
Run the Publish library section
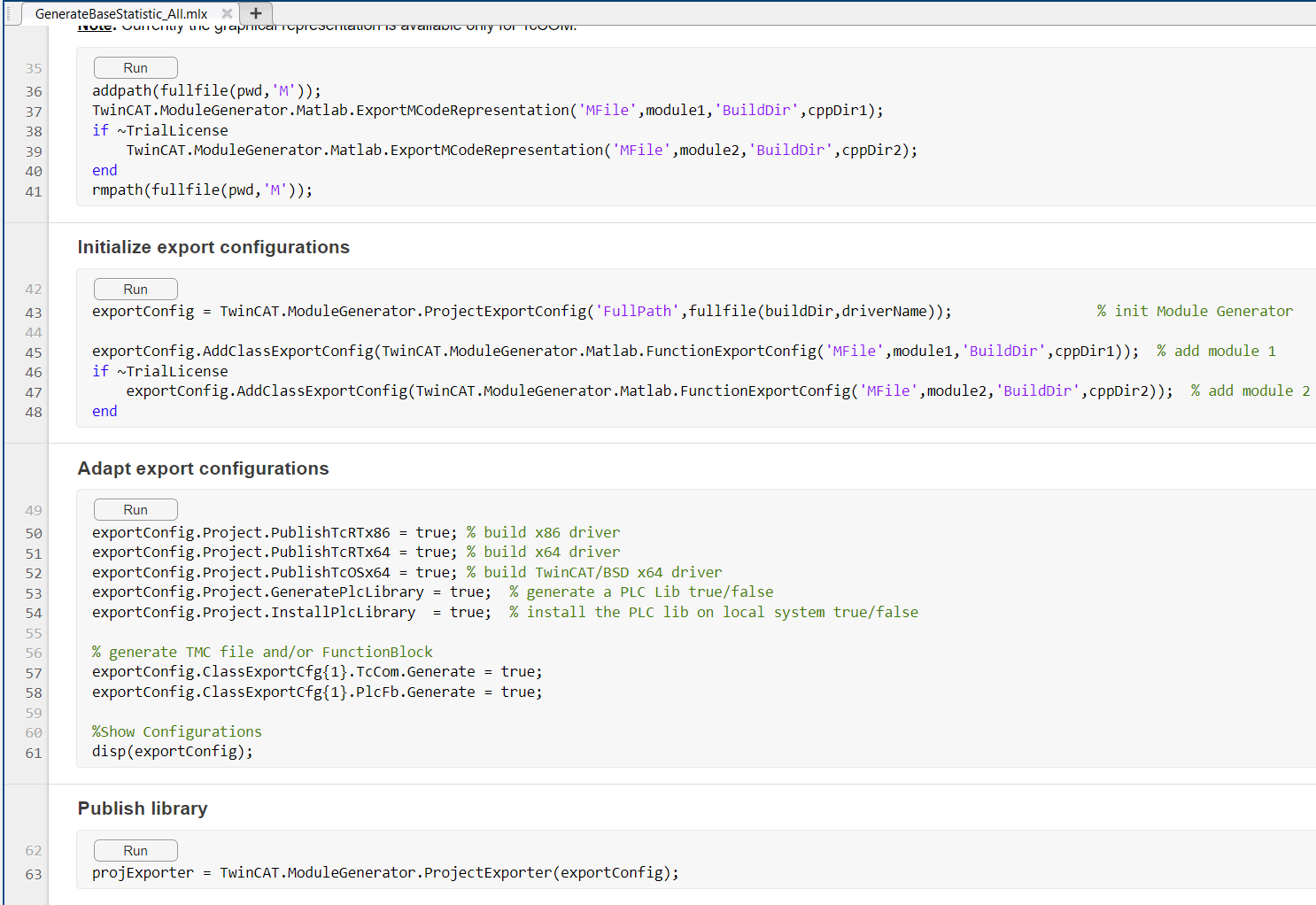pyautogui.click(x=135, y=851)
